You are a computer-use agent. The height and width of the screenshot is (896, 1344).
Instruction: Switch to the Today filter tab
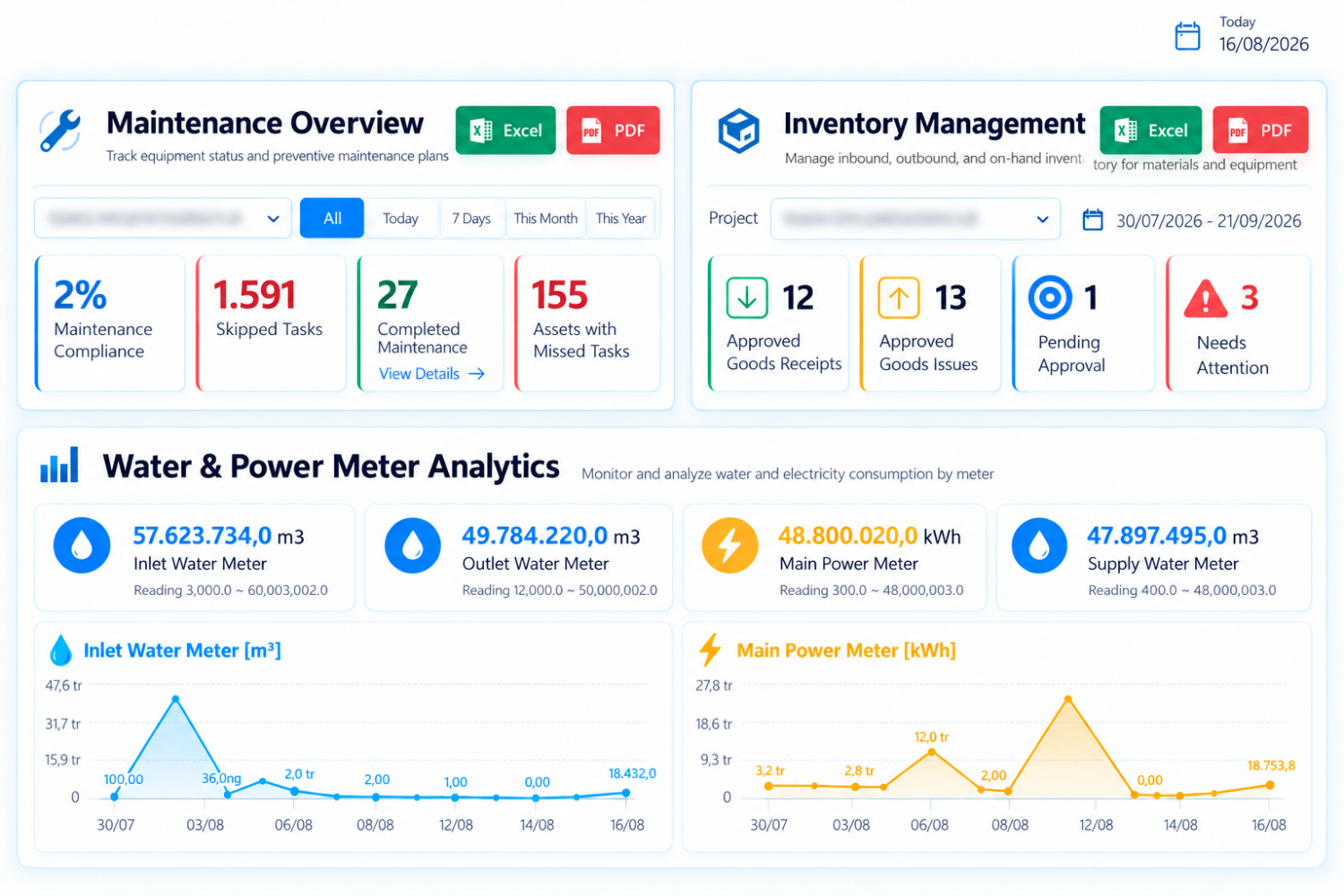coord(401,219)
